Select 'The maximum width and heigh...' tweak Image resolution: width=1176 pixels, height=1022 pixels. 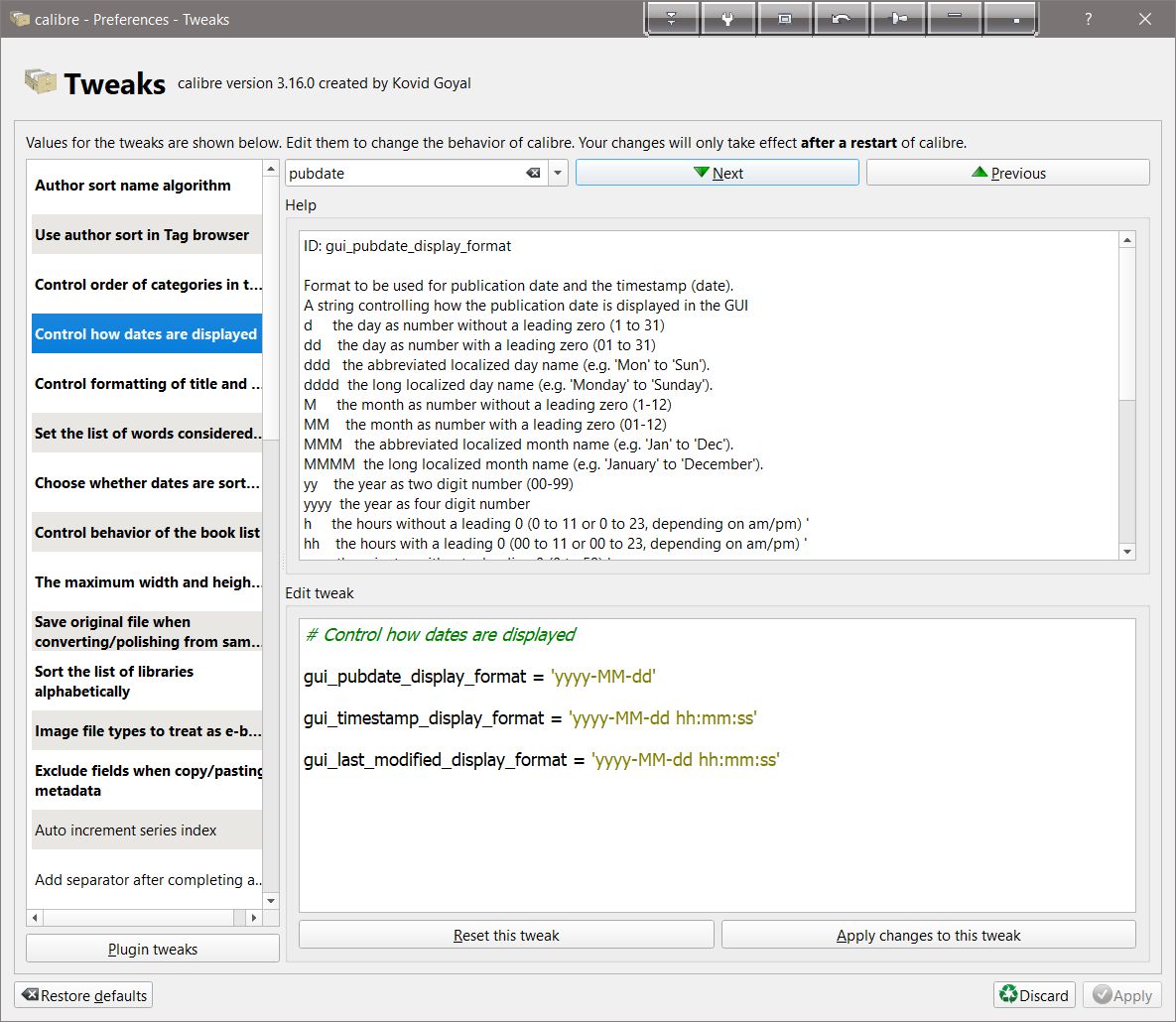click(146, 581)
